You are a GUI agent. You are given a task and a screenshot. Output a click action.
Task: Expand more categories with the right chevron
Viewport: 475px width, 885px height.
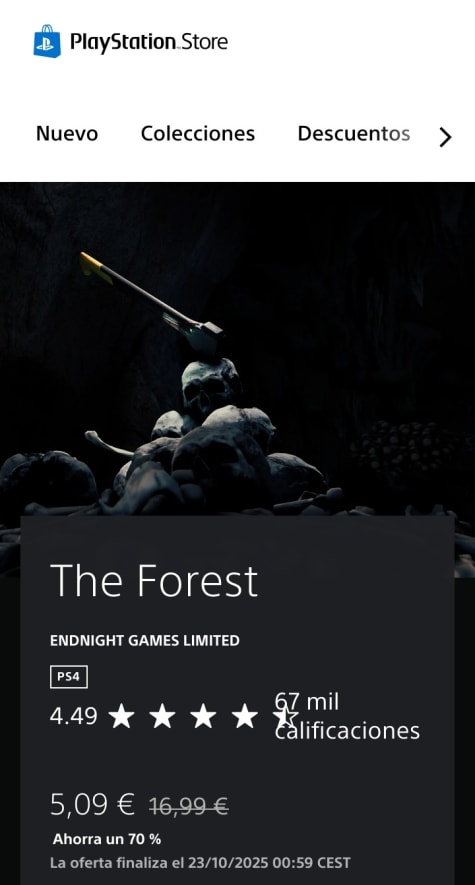click(x=445, y=137)
